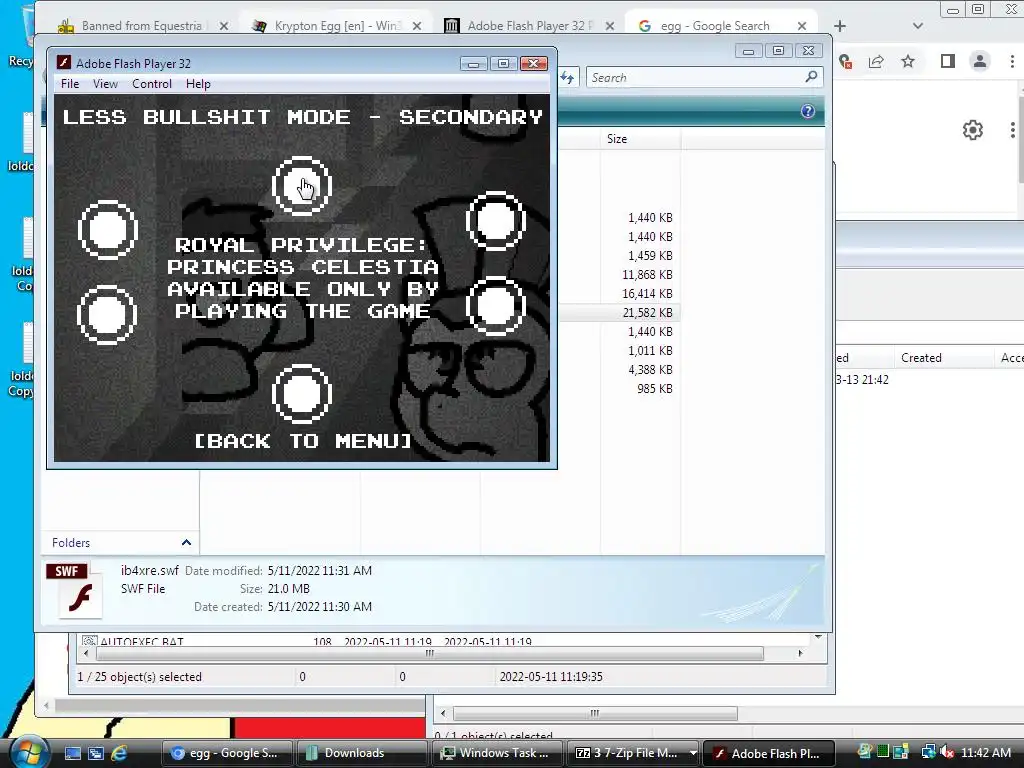Click the ib4xre.swf file name

pyautogui.click(x=150, y=570)
